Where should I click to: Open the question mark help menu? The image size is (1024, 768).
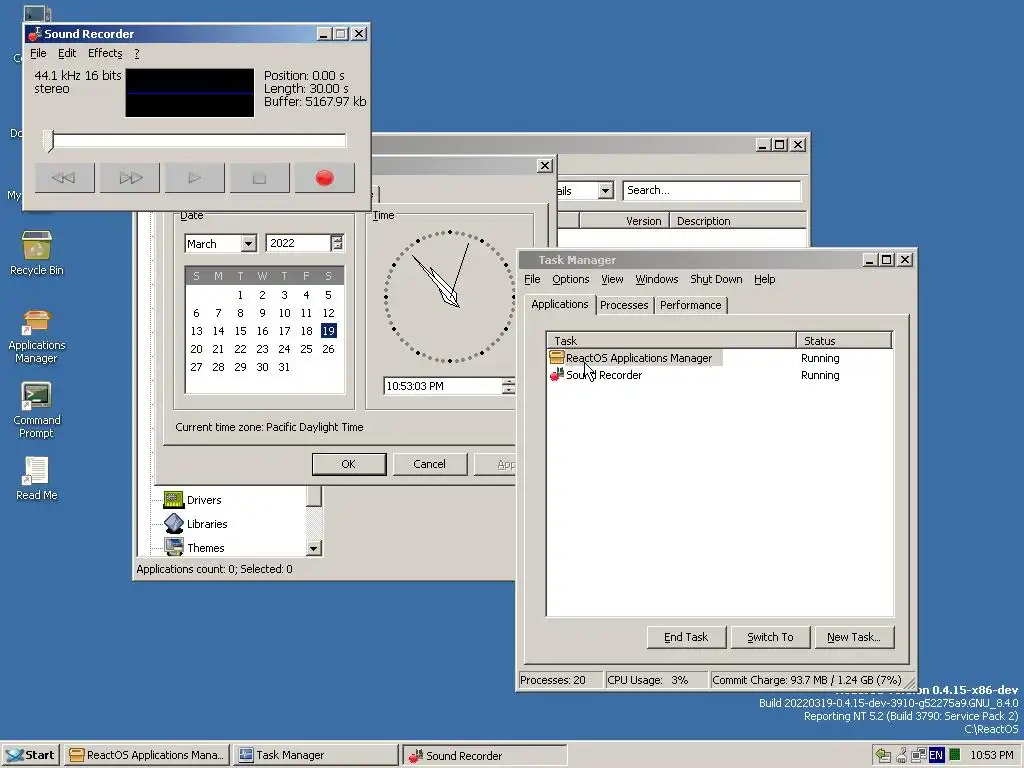coord(136,54)
